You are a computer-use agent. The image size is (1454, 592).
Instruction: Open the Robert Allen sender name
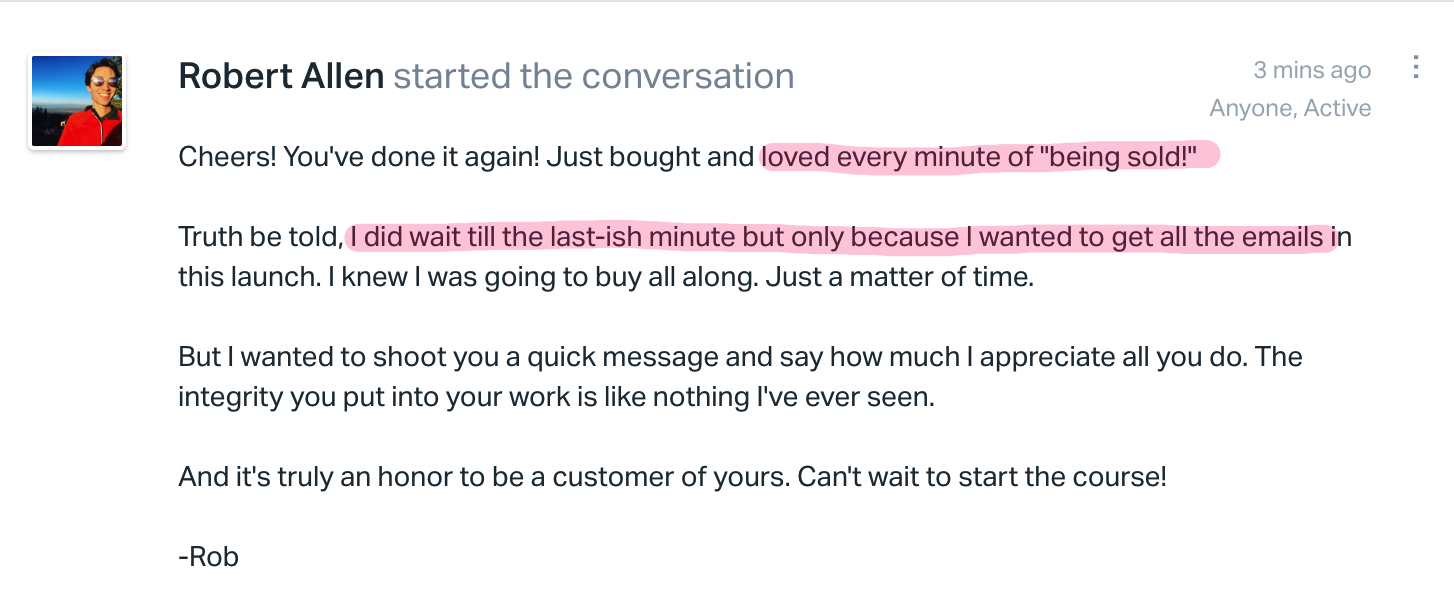pos(281,76)
